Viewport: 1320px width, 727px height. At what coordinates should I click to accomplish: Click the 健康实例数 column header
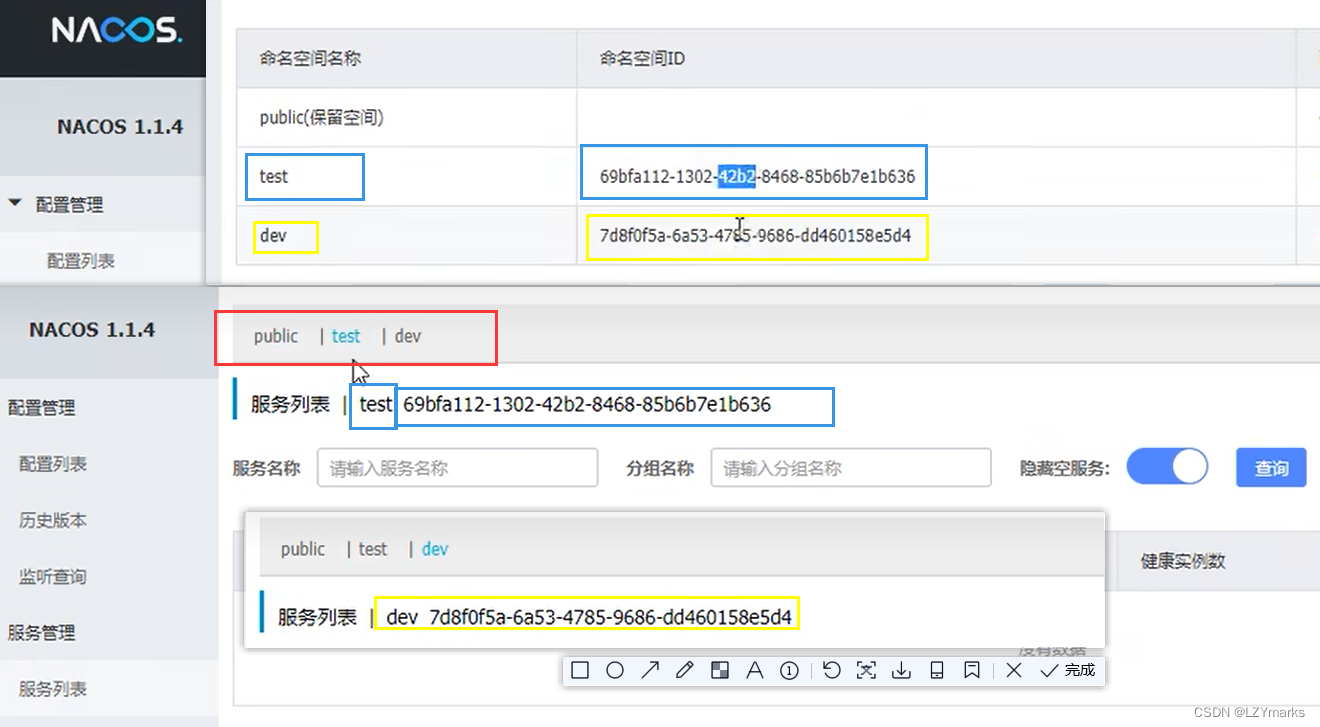[1183, 561]
